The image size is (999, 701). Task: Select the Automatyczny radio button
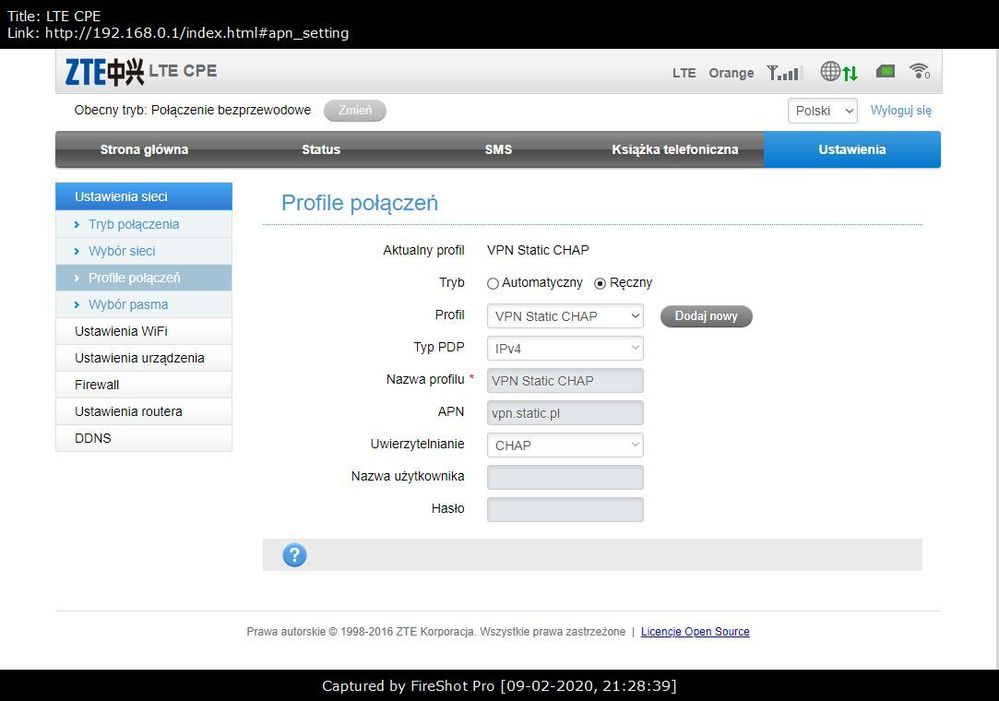tap(493, 283)
